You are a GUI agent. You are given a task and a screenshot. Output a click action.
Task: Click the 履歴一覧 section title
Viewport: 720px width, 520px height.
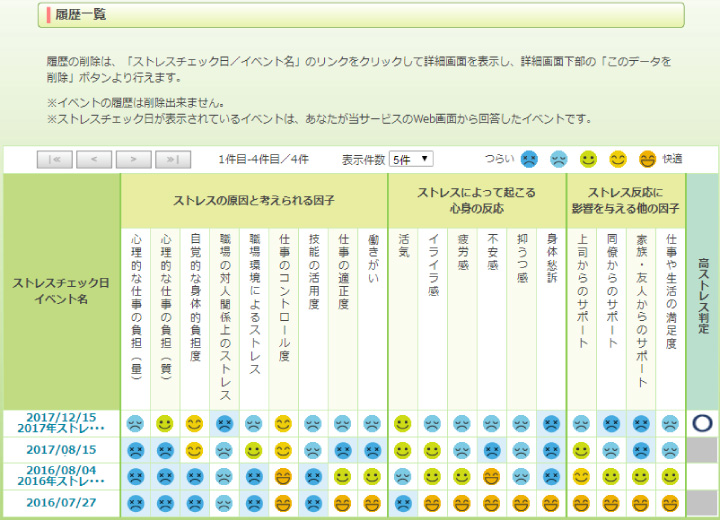click(81, 15)
